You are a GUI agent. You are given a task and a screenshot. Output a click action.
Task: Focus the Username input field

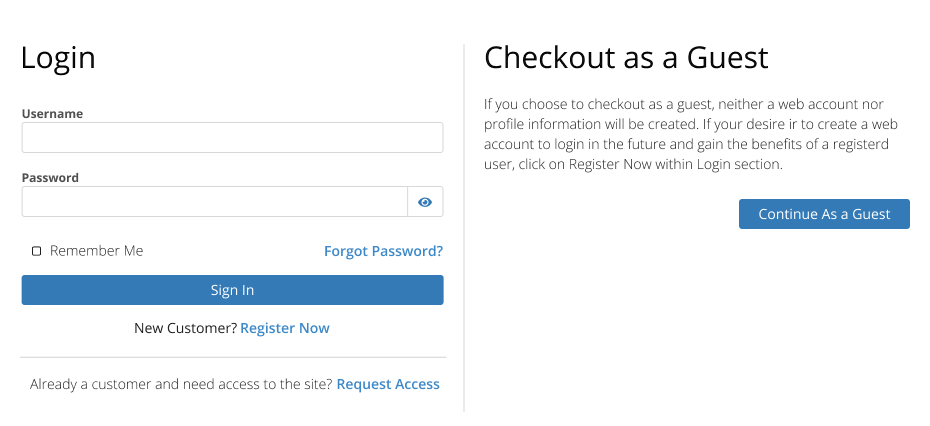click(x=232, y=138)
